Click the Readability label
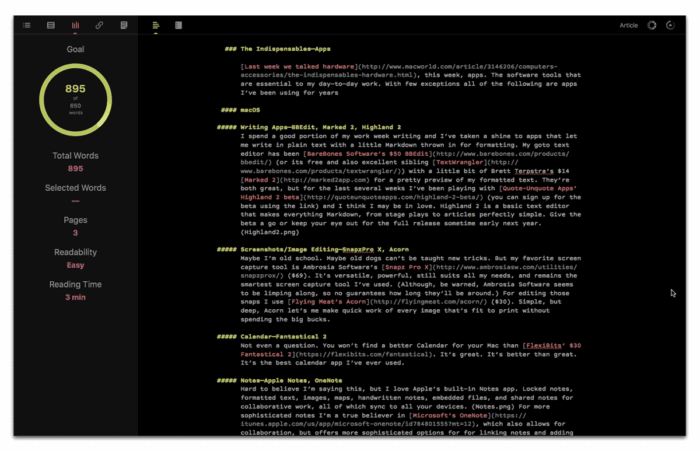Image resolution: width=700 pixels, height=451 pixels. pyautogui.click(x=75, y=252)
